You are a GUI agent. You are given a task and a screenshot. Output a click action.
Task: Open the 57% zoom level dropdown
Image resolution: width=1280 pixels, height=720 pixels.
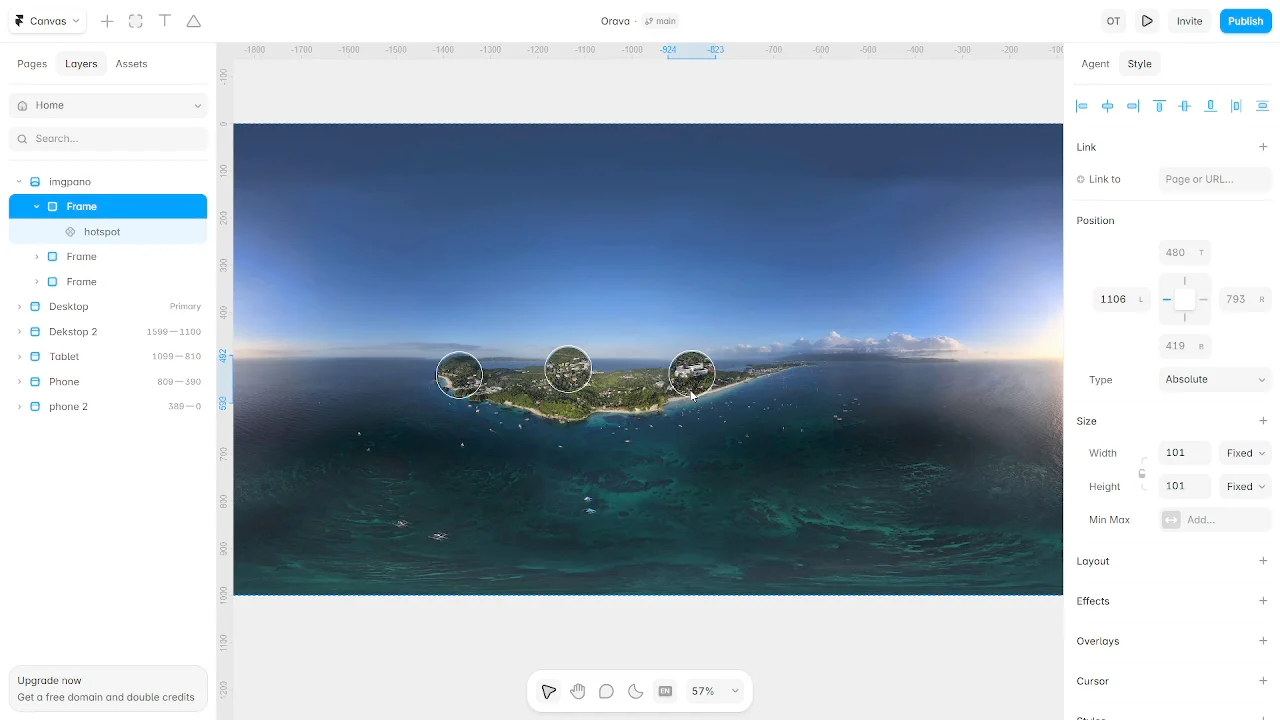click(x=715, y=691)
